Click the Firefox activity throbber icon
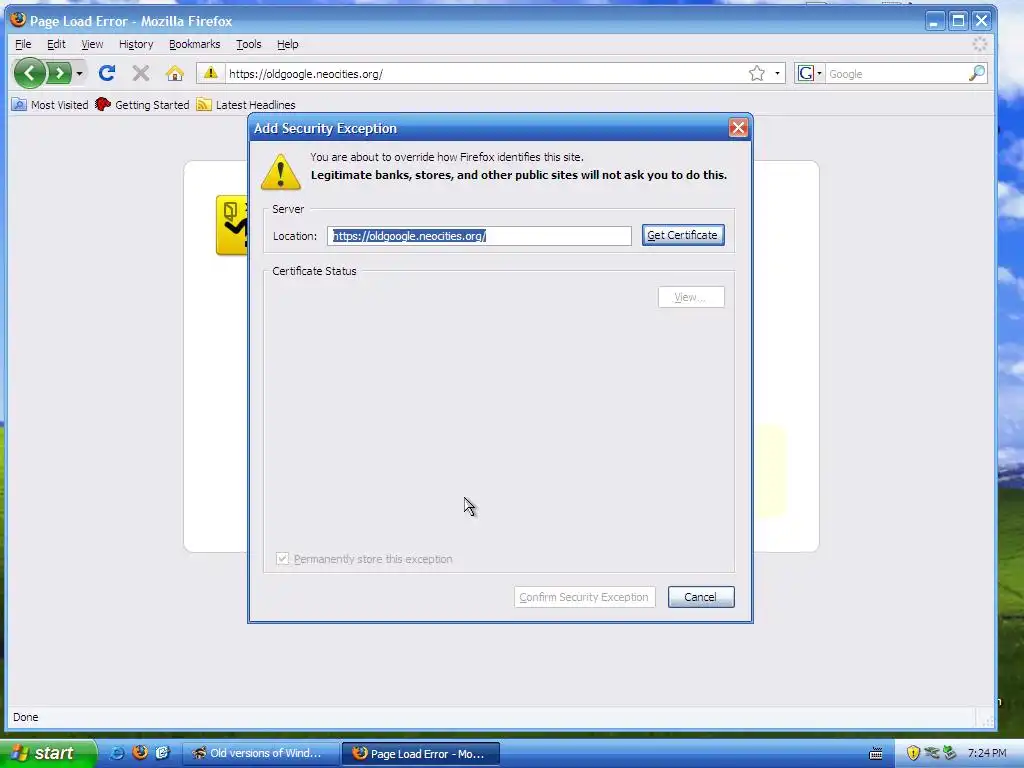The height and width of the screenshot is (768, 1024). [x=980, y=44]
